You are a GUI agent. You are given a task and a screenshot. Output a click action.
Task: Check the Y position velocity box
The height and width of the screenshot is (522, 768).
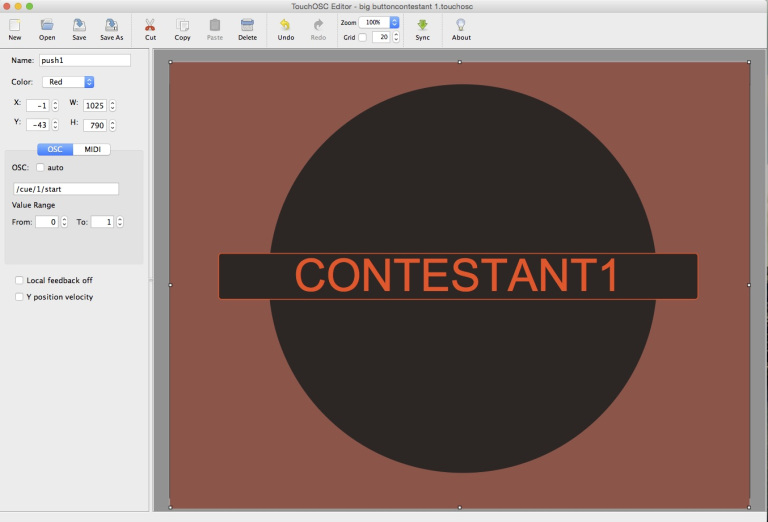point(20,297)
